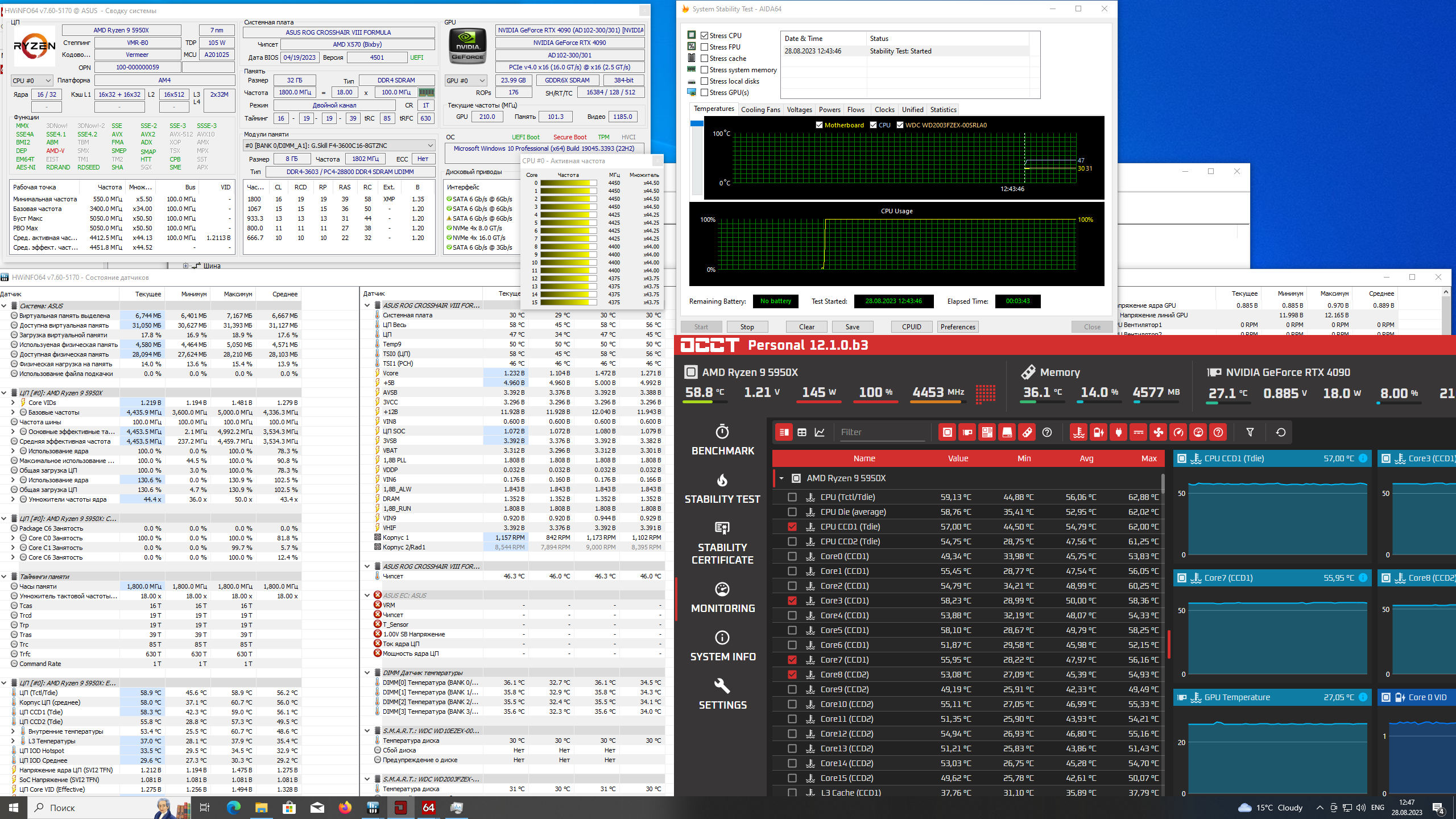Open the memory module selection dropdown

coord(340,146)
